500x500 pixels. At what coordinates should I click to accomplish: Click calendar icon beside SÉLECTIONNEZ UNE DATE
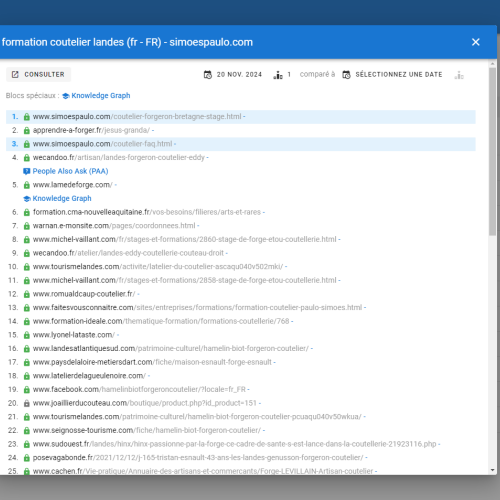(347, 75)
